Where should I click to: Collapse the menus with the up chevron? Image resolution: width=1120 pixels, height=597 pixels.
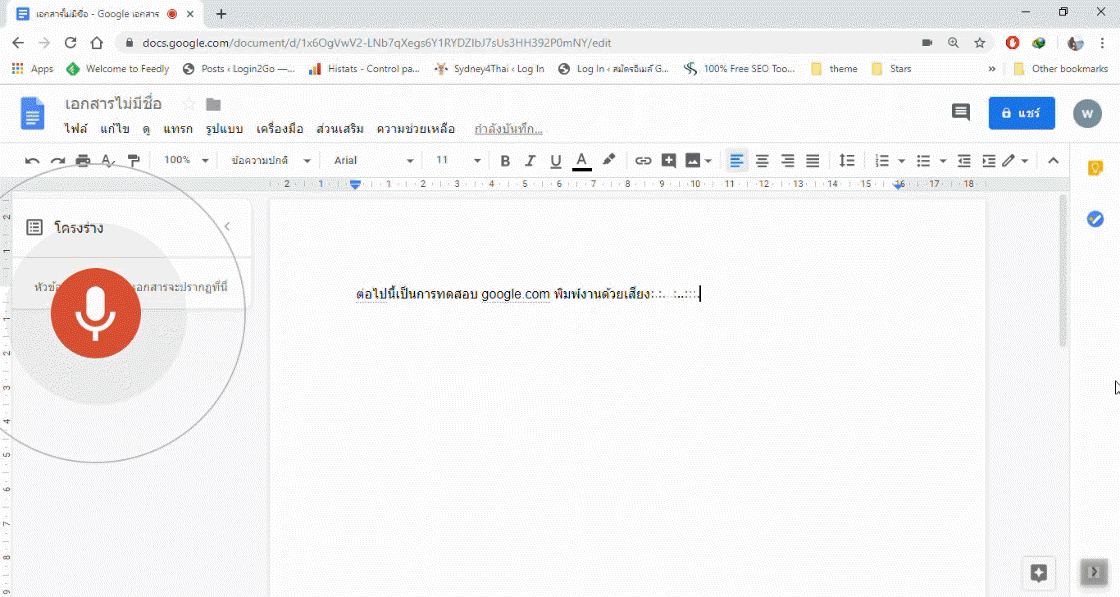click(x=1053, y=161)
